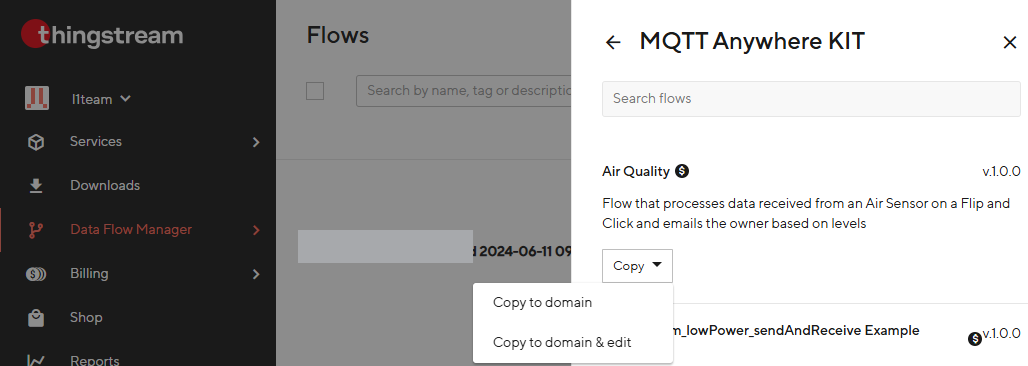Click the Data Flow Manager branch icon
This screenshot has width=1028, height=366.
pos(36,230)
